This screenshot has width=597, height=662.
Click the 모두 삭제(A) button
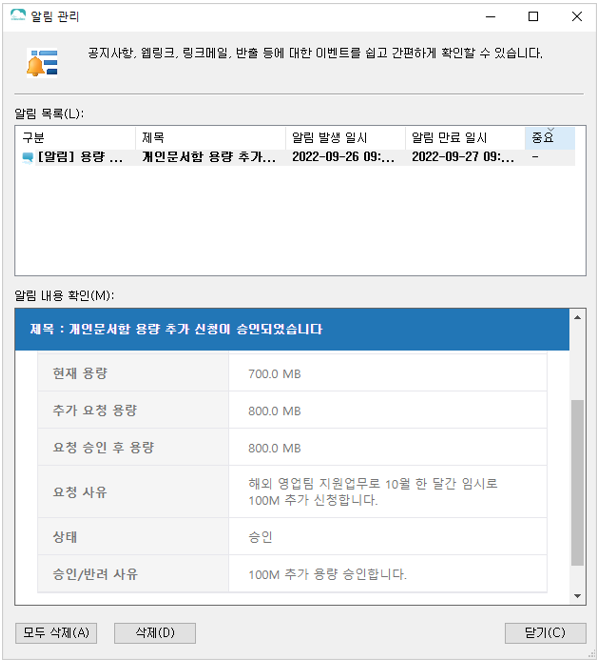click(x=56, y=633)
